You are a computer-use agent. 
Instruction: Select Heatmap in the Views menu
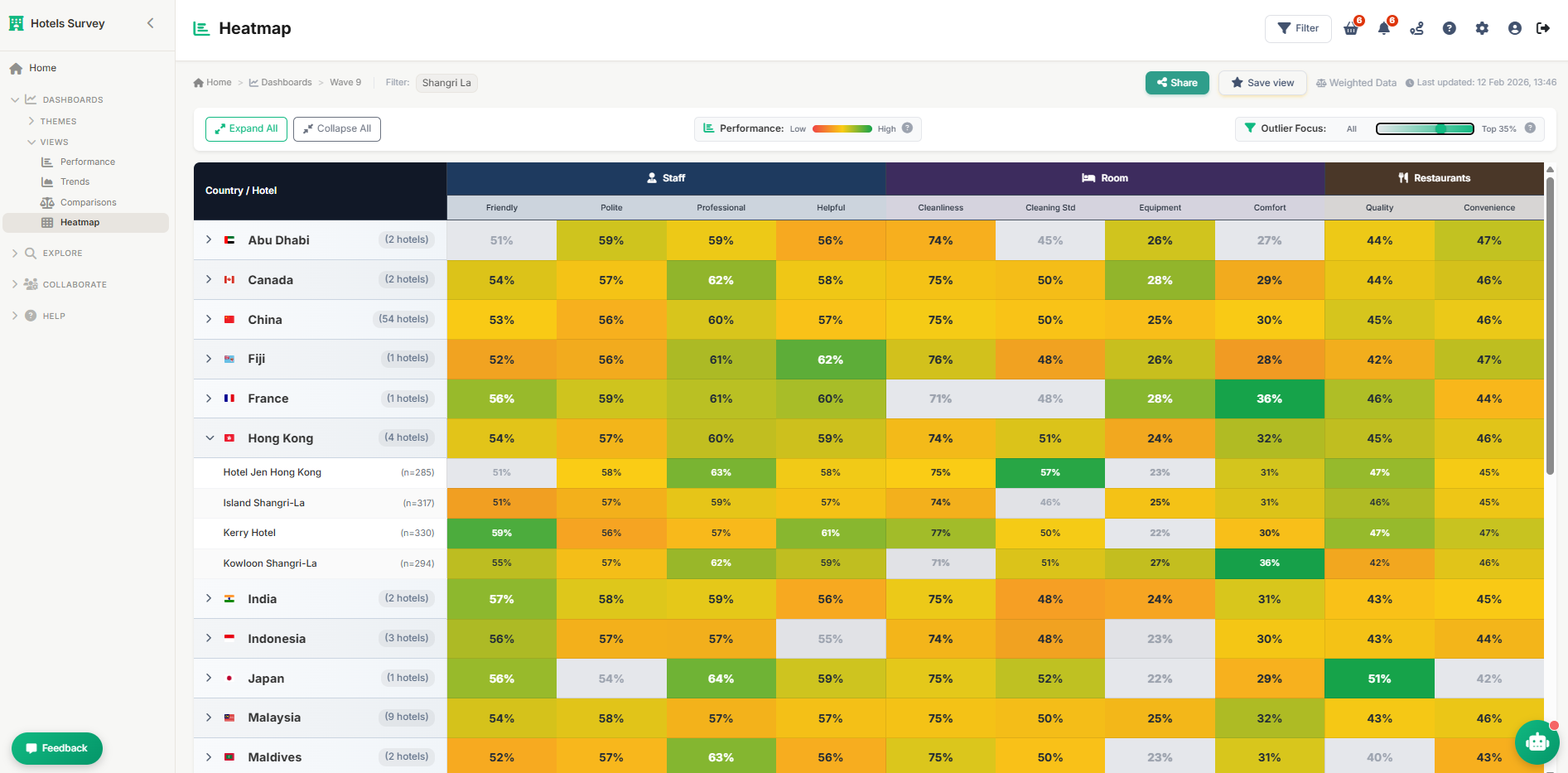80,222
